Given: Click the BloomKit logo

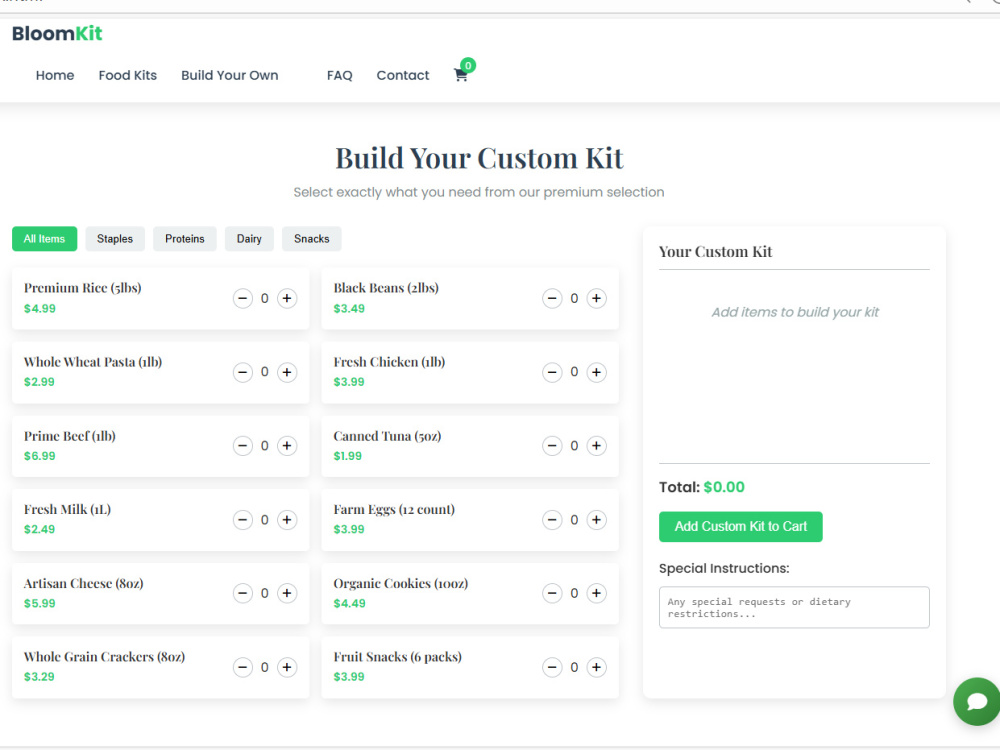Looking at the screenshot, I should 57,33.
